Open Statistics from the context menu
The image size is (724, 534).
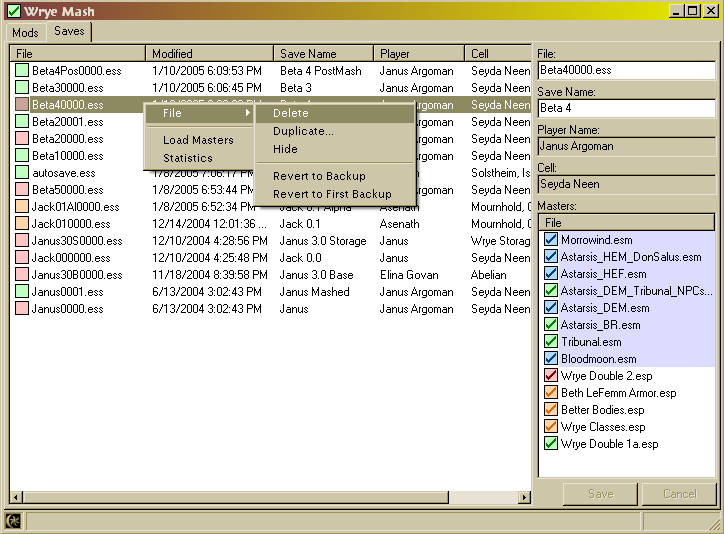point(199,158)
